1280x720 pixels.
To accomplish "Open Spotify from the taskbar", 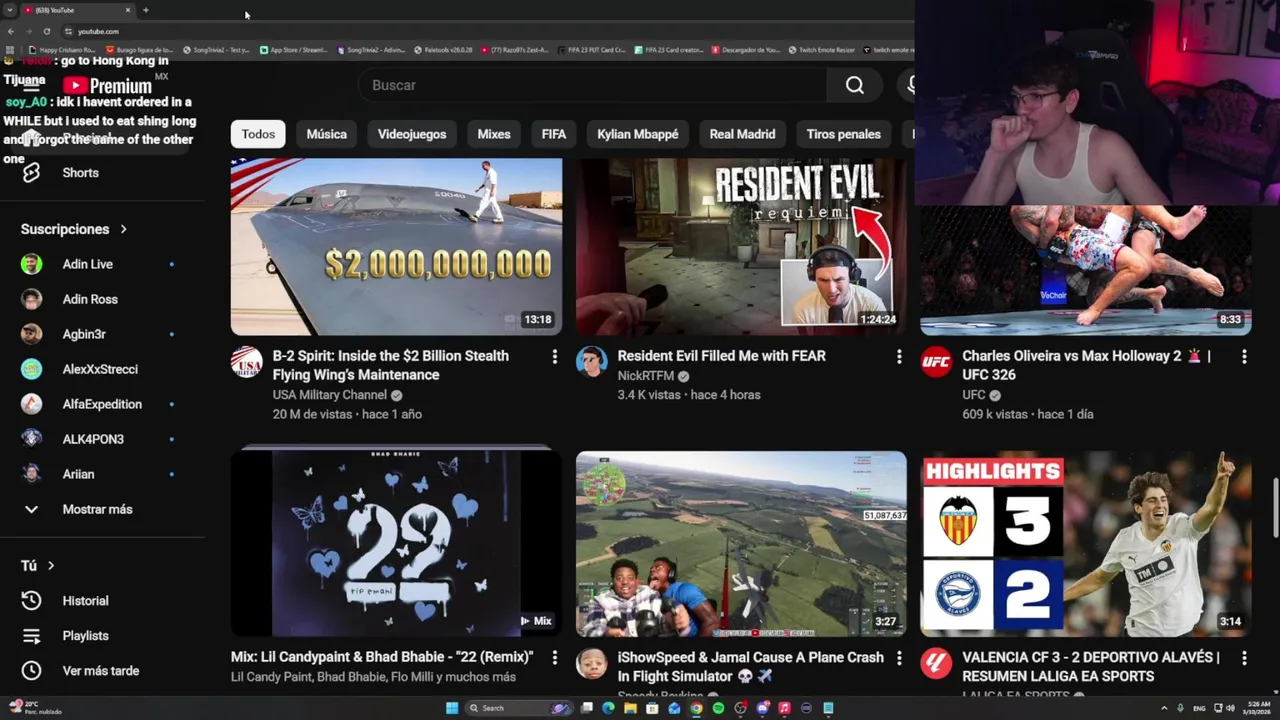I will 718,708.
